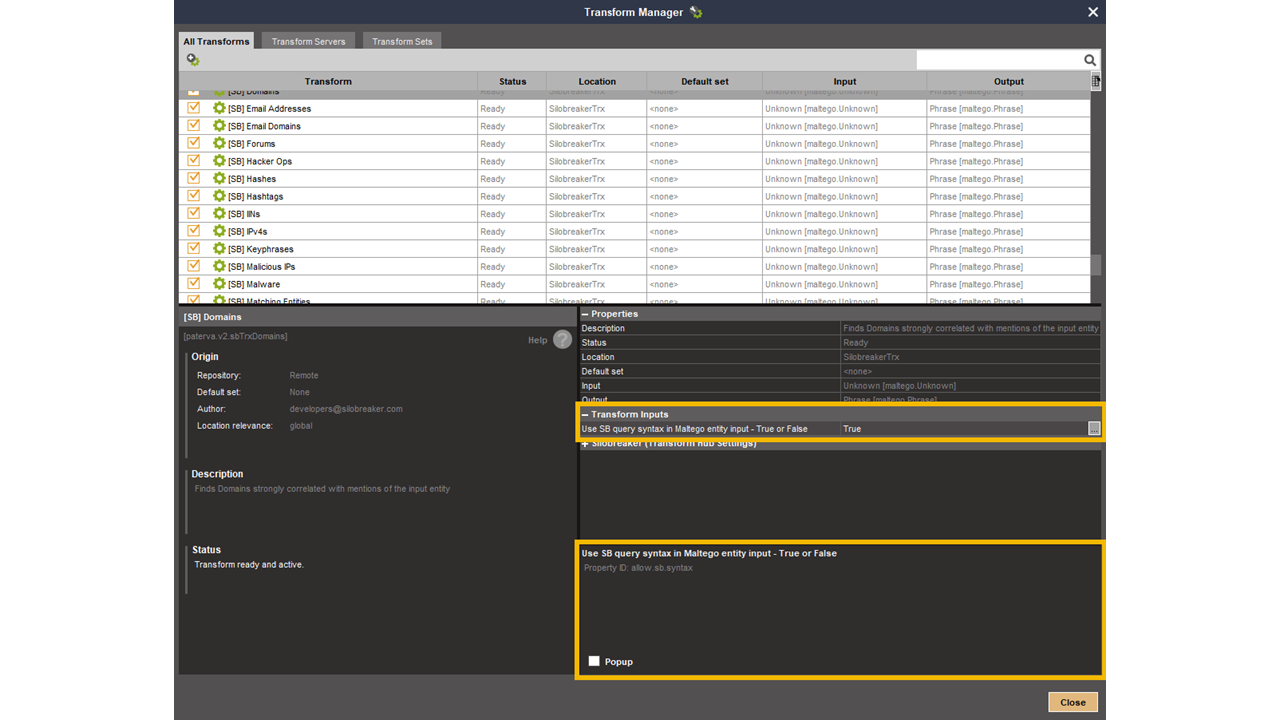Click the search magnifier icon
The height and width of the screenshot is (720, 1280).
click(x=1090, y=60)
